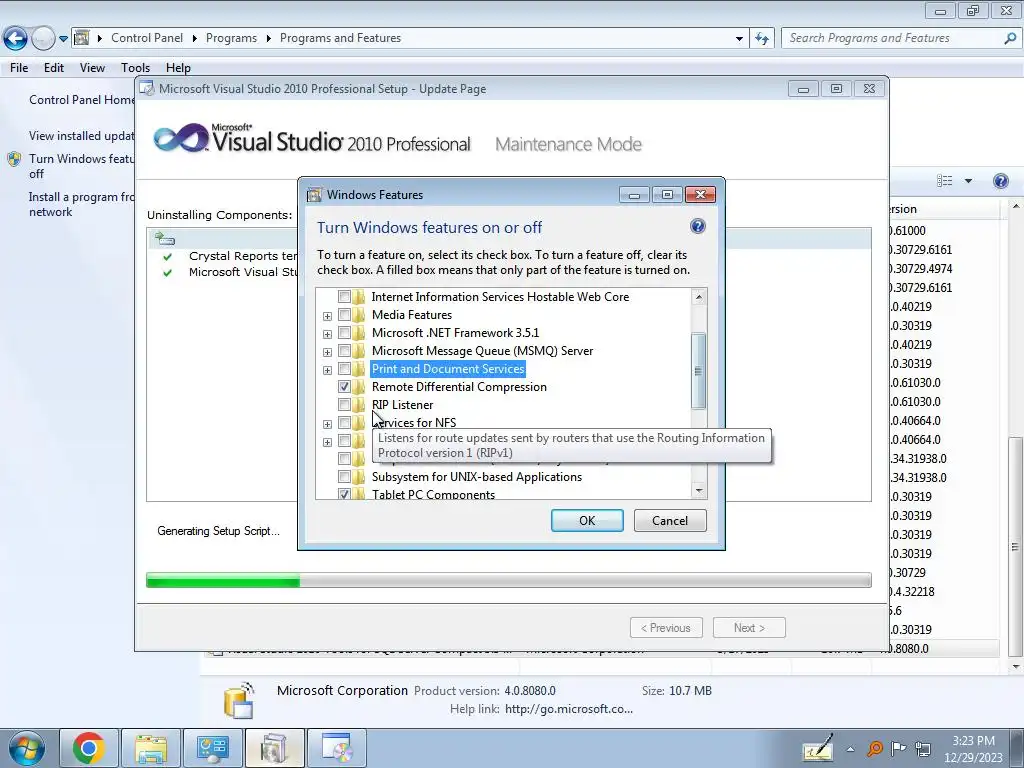Open the disc window taskbar button
Screen dimensions: 1024x768
[x=336, y=748]
